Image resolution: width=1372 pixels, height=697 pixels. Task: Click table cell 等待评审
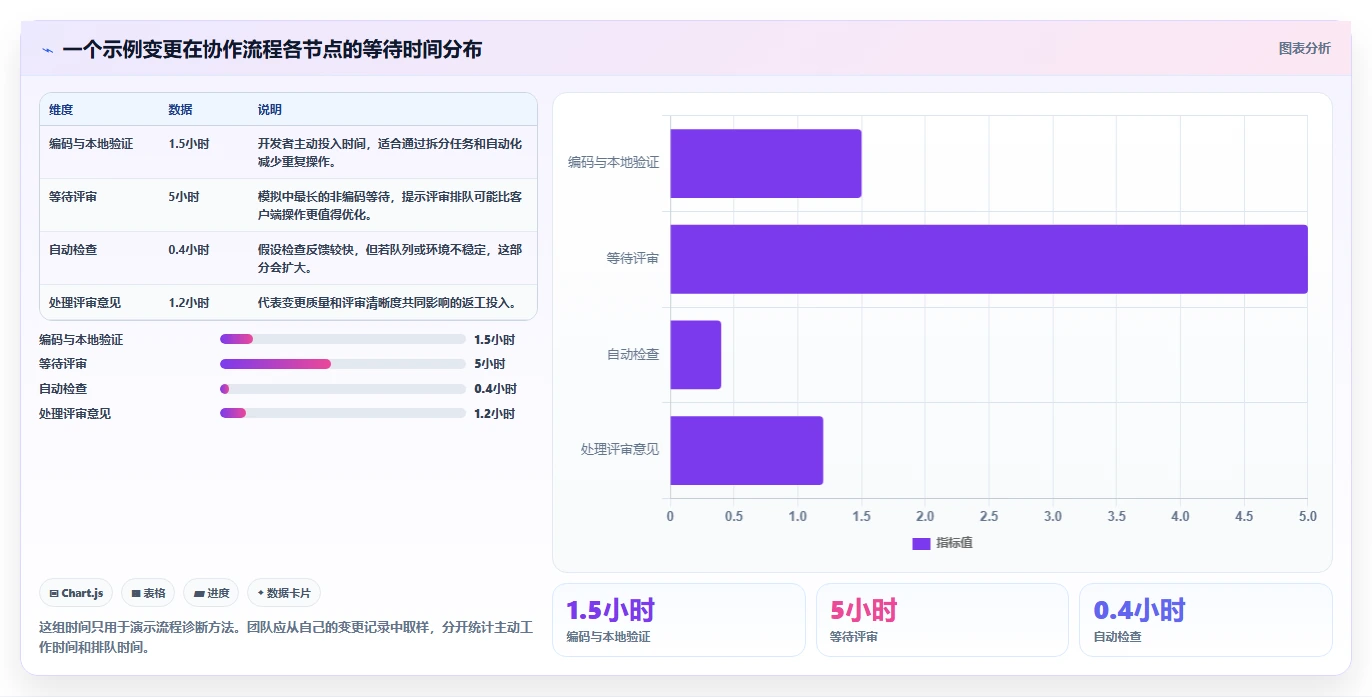pyautogui.click(x=73, y=197)
